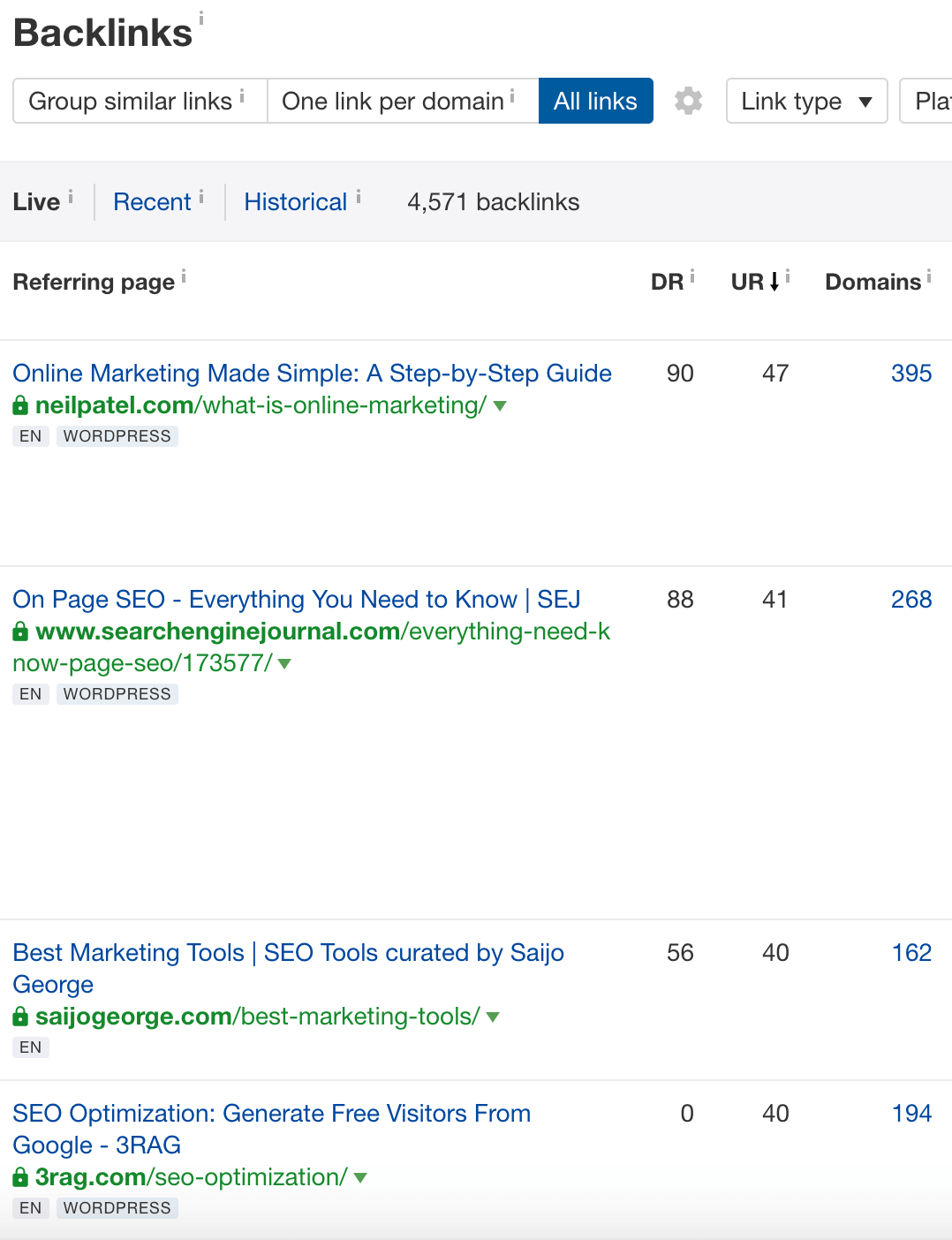
Task: Click the info icon next to Live
Action: (71, 196)
